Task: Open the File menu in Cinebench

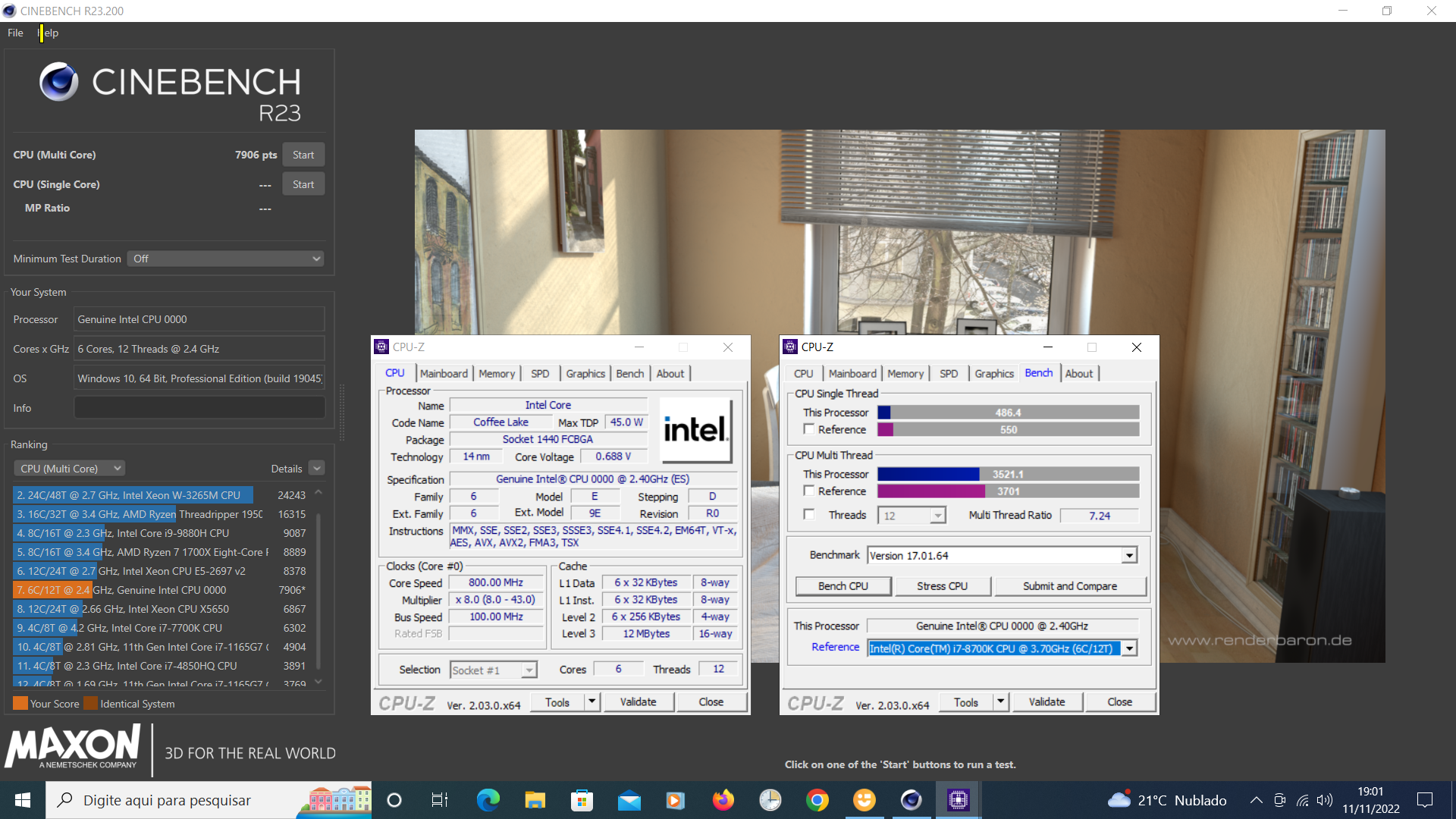Action: pyautogui.click(x=15, y=33)
